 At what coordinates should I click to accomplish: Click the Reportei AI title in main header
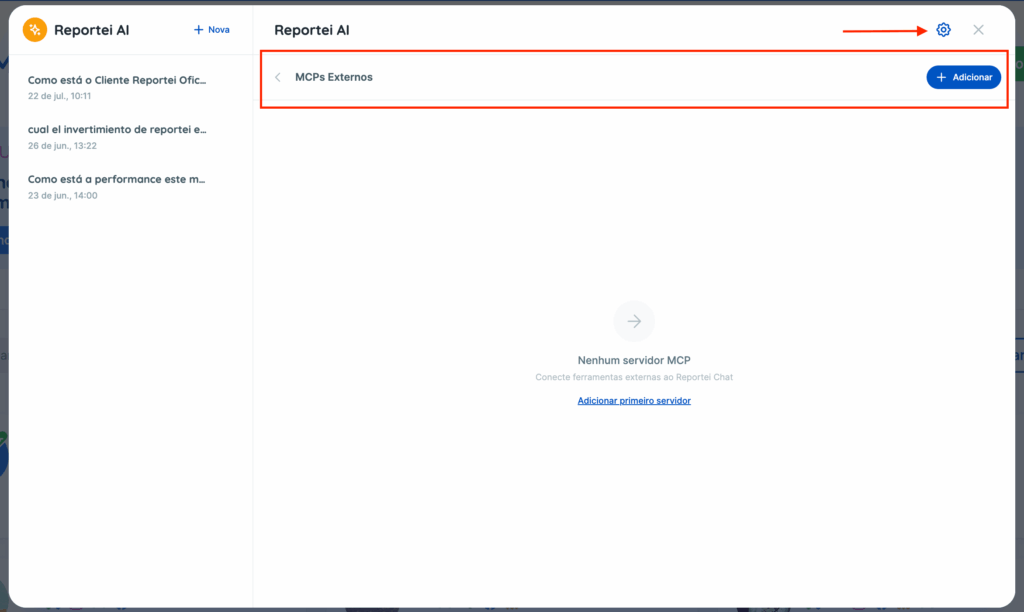coord(312,30)
